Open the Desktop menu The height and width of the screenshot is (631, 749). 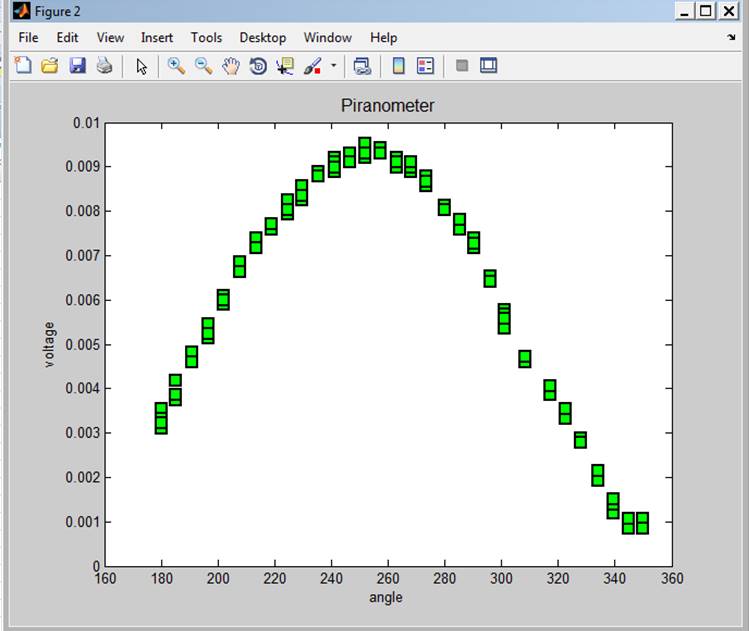point(262,37)
